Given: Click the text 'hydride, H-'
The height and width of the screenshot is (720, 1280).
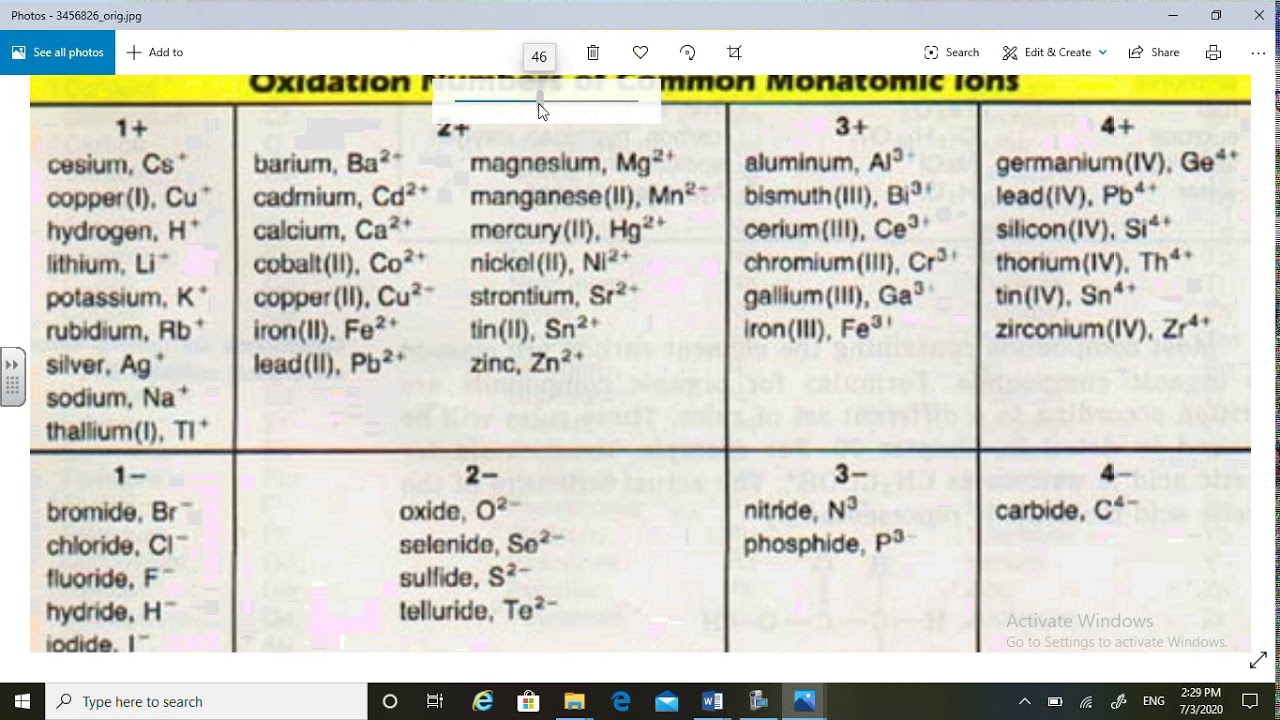Looking at the screenshot, I should click(112, 611).
